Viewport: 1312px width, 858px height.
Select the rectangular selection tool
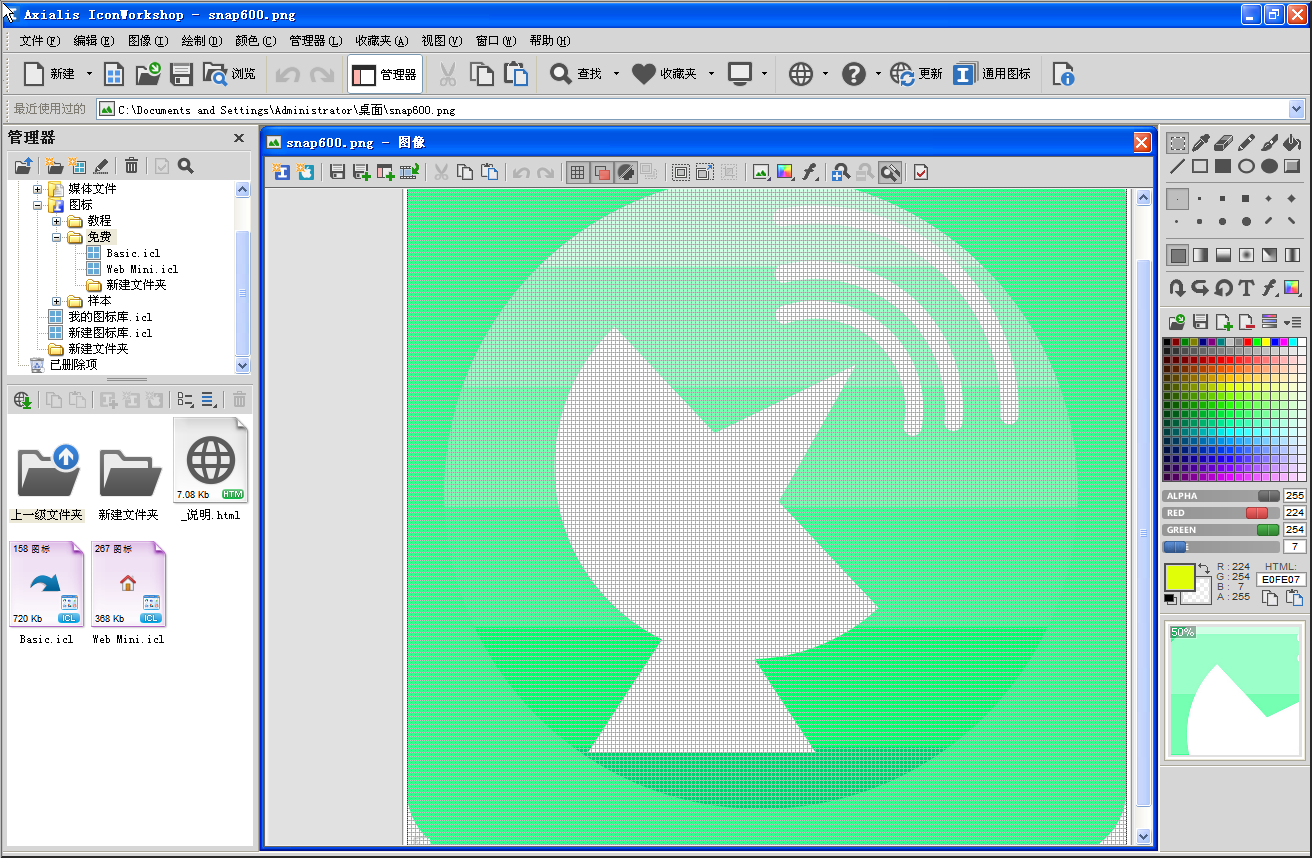[x=1178, y=143]
